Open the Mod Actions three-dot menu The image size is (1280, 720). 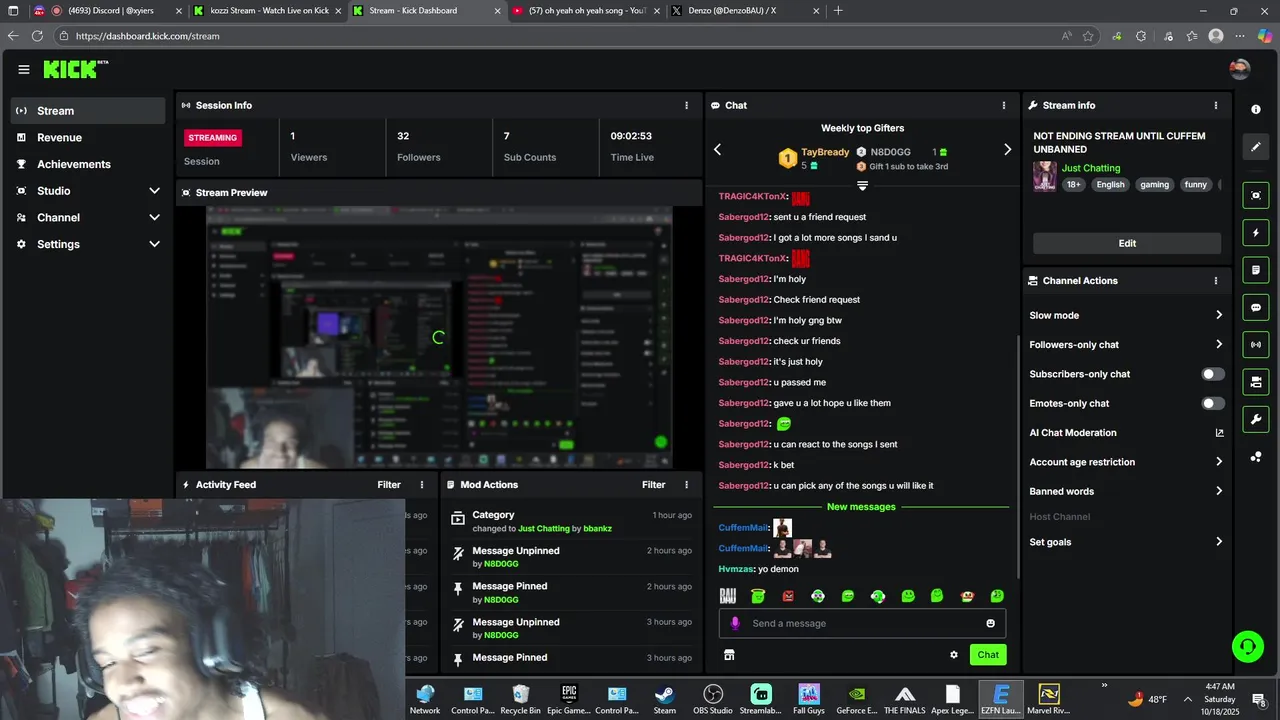[686, 485]
